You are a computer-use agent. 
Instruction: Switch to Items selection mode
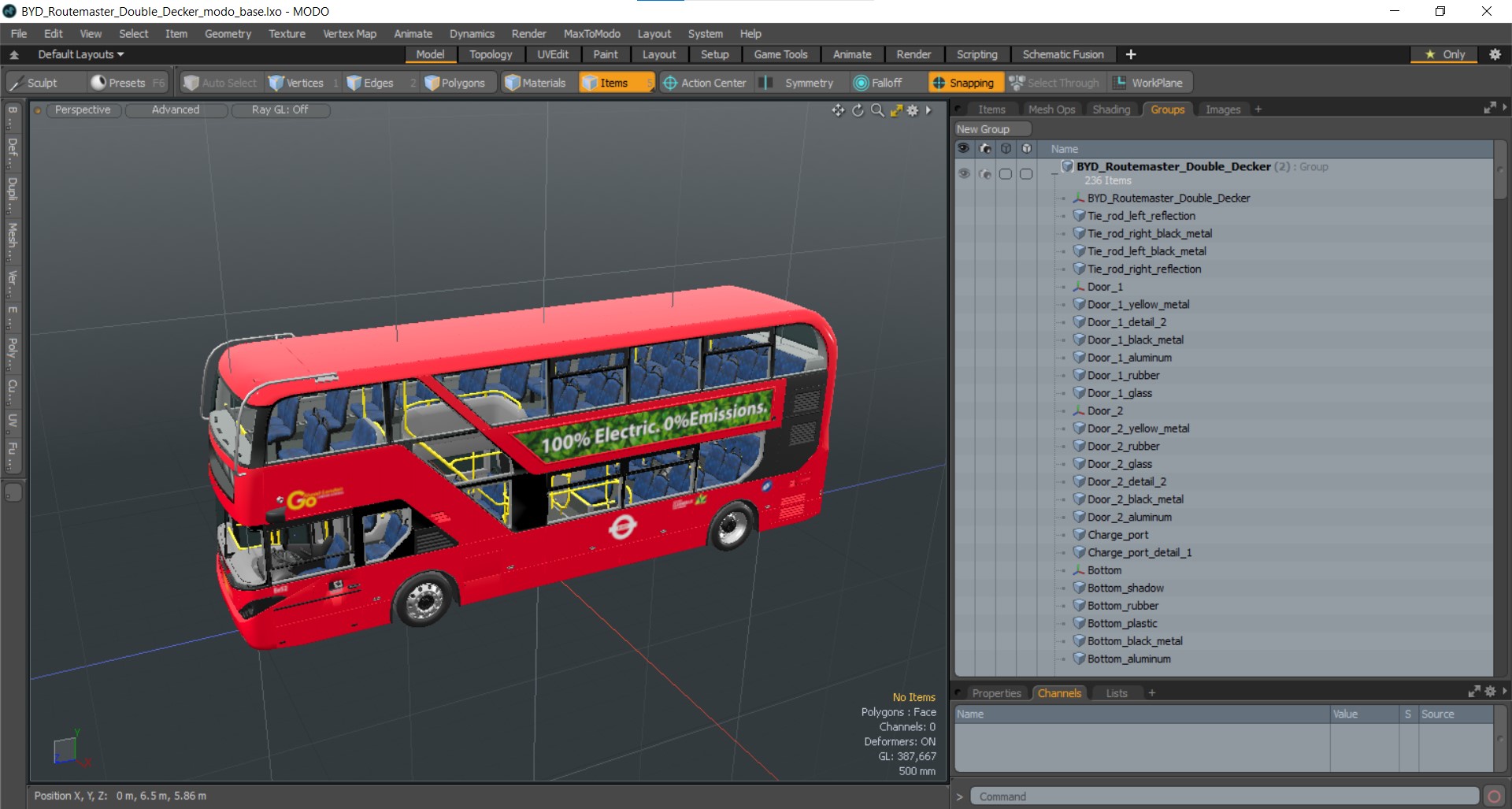[x=615, y=83]
